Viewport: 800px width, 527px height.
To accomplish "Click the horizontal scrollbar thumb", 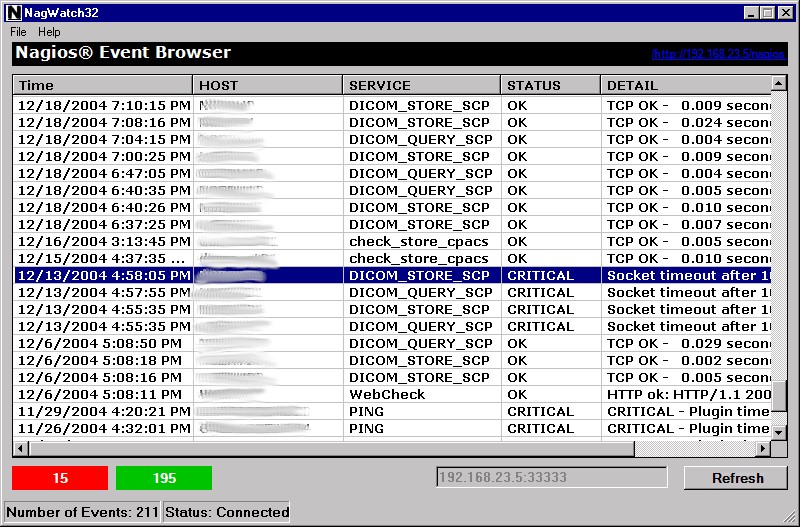I will (331, 449).
